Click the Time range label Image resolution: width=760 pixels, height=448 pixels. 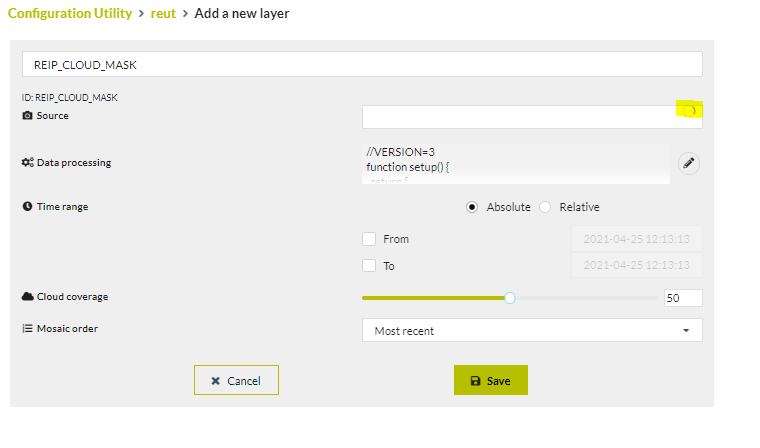coord(63,207)
